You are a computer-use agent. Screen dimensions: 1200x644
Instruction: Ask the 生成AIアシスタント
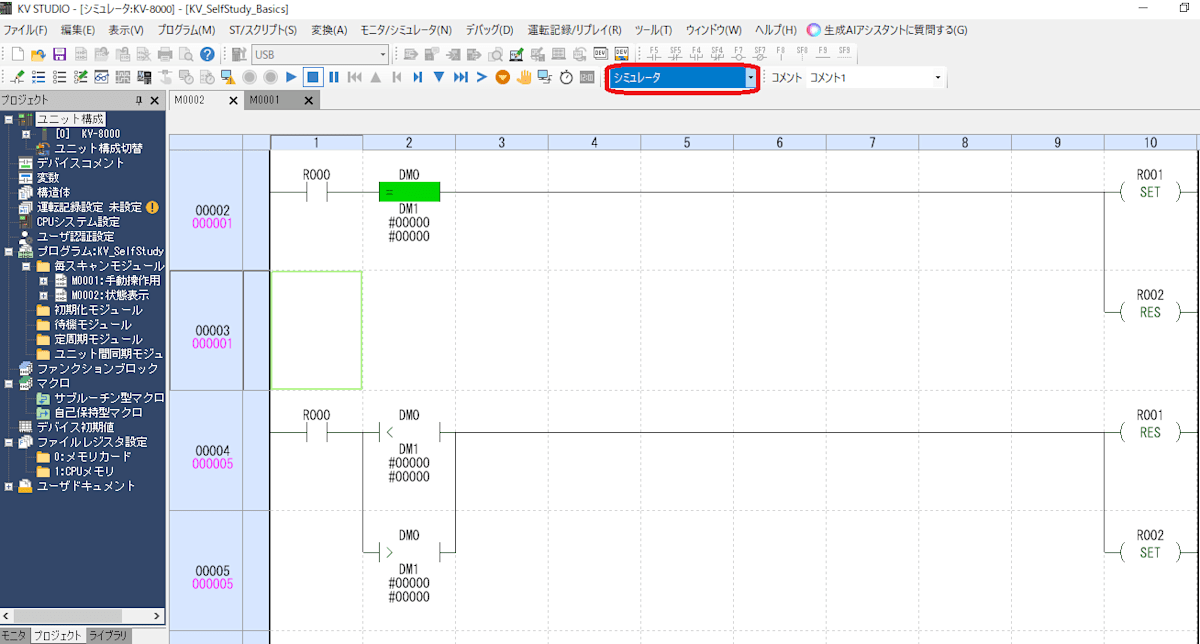point(887,30)
